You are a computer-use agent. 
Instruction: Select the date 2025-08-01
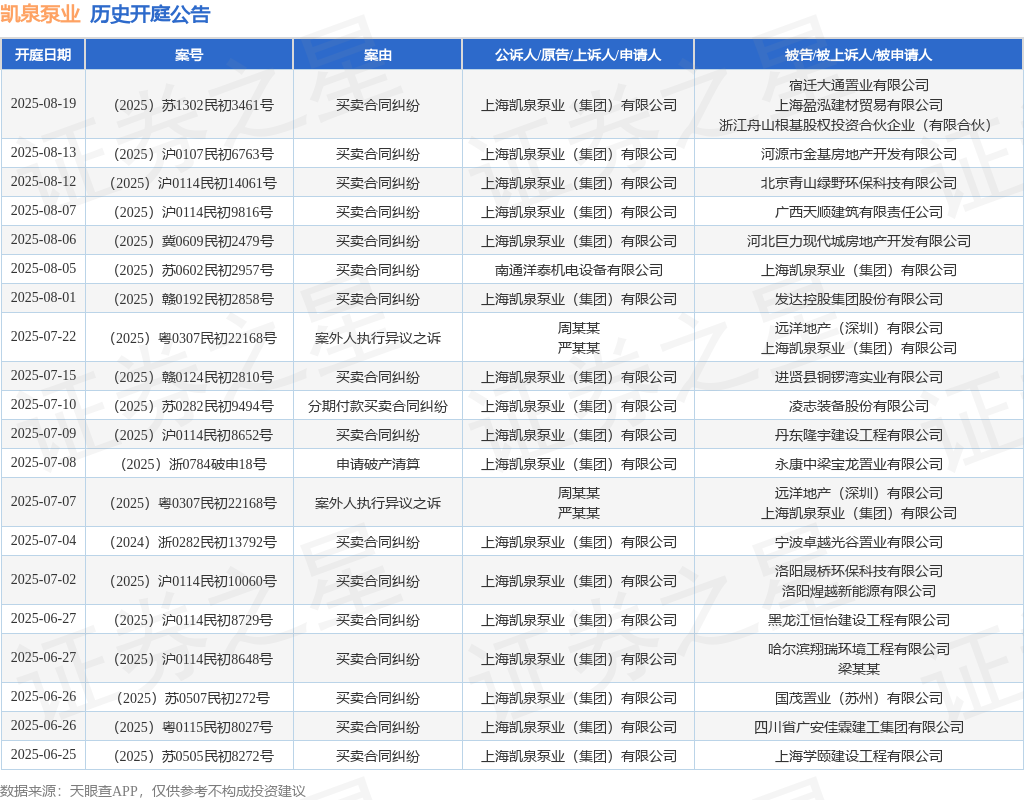(x=43, y=297)
